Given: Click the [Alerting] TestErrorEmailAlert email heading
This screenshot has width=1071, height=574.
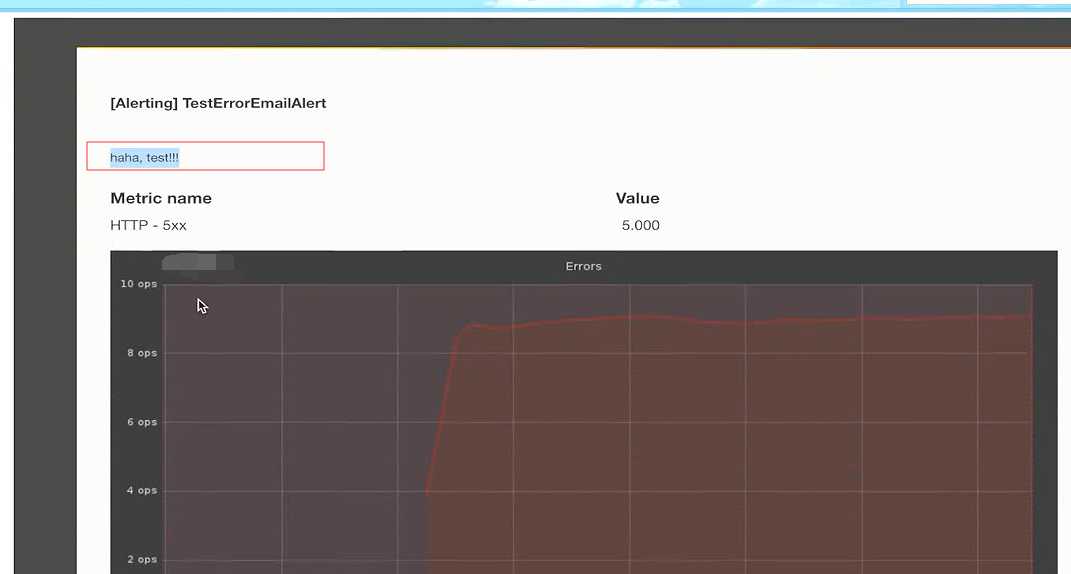Looking at the screenshot, I should [218, 103].
